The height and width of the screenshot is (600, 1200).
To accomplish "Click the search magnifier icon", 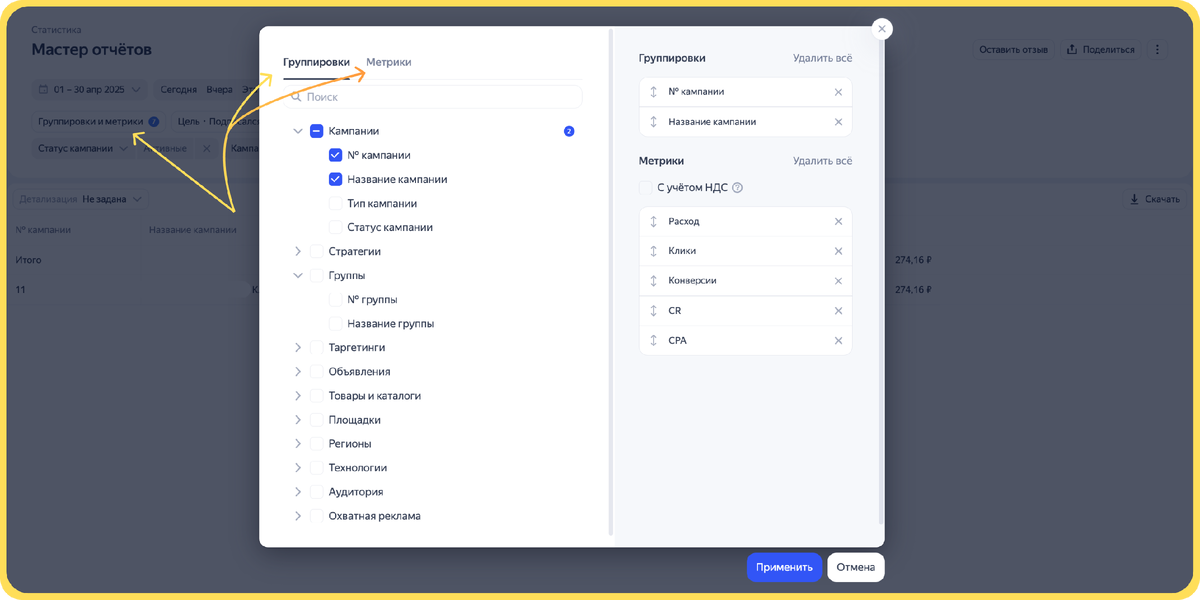I will click(296, 97).
